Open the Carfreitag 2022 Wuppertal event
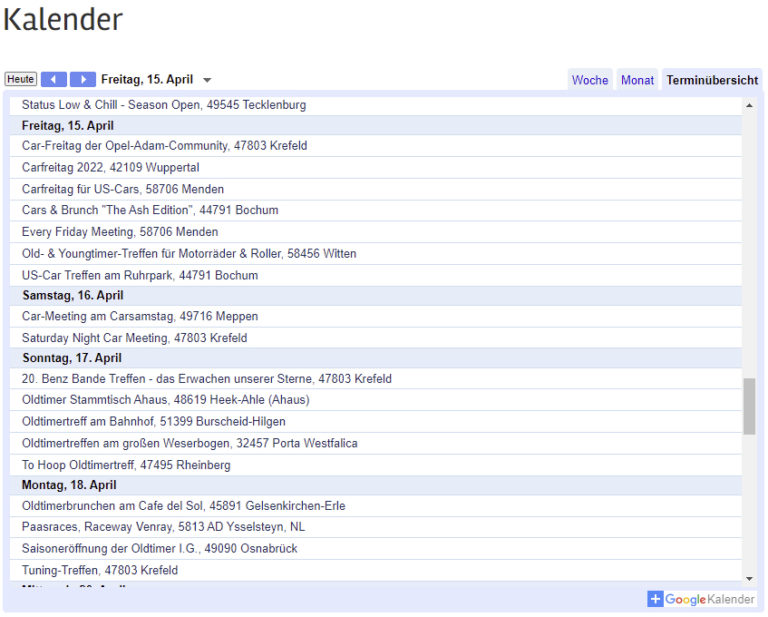This screenshot has height=617, width=768. point(110,168)
